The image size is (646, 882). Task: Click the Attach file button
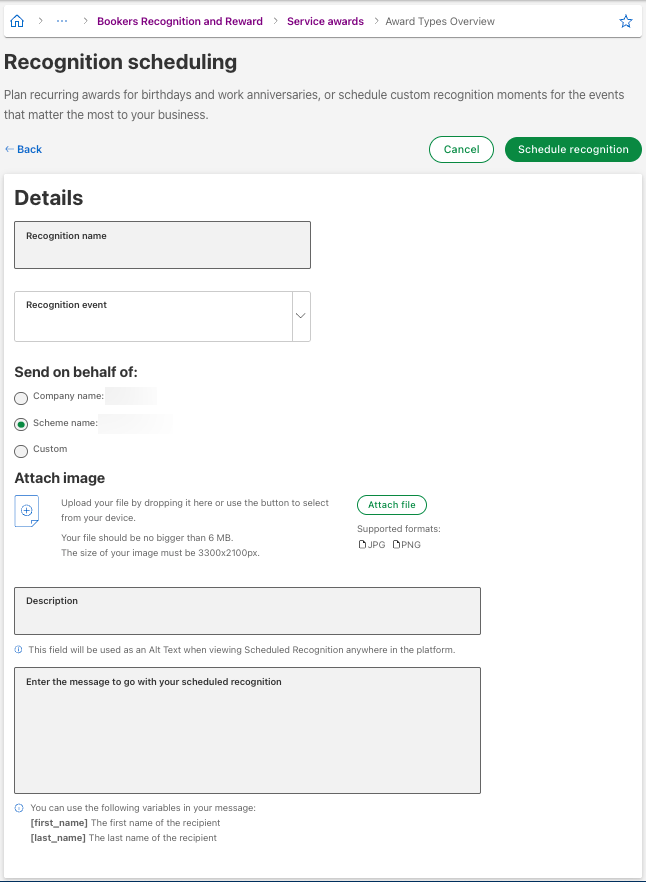[391, 505]
